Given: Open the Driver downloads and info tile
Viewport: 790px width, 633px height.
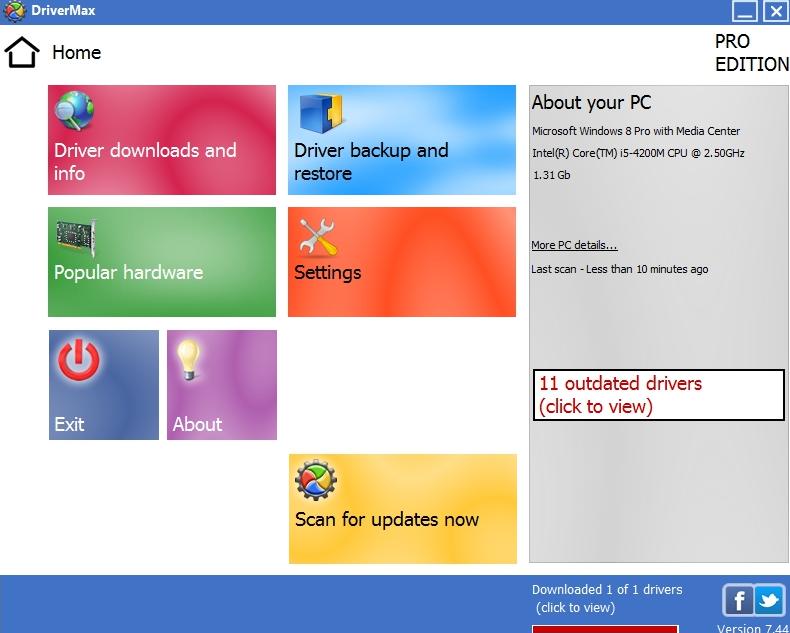Looking at the screenshot, I should (x=162, y=140).
